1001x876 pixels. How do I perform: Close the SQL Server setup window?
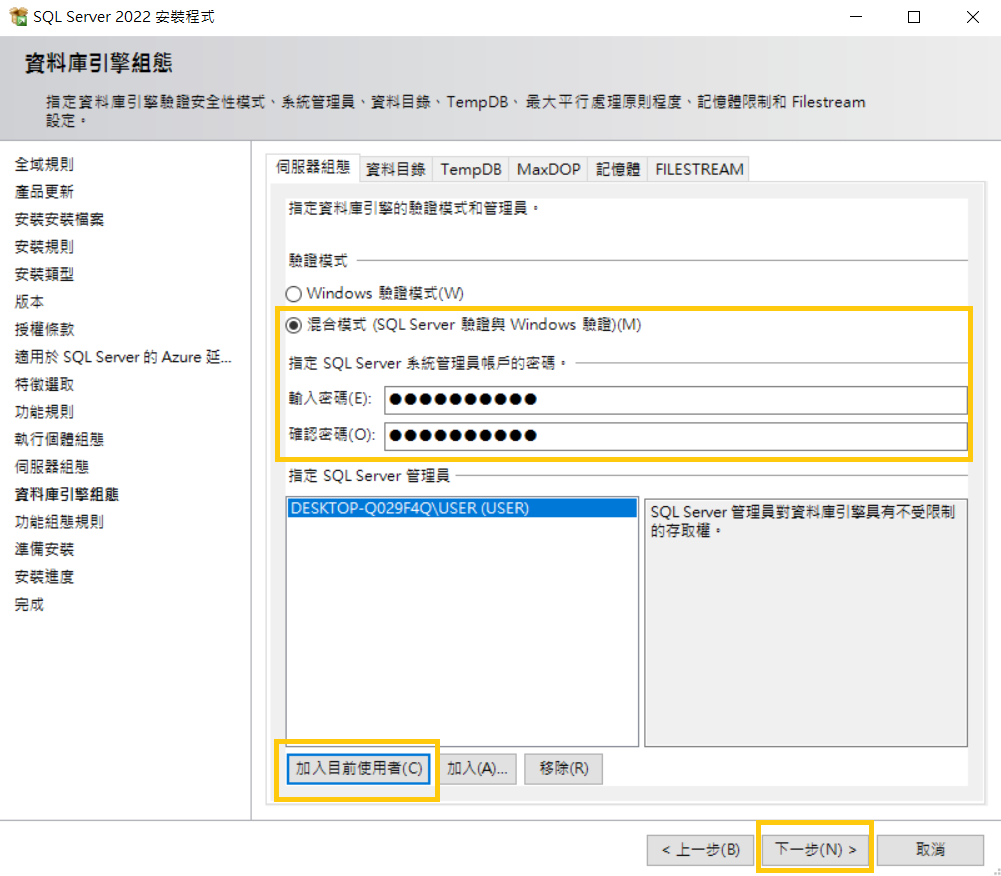click(x=972, y=17)
